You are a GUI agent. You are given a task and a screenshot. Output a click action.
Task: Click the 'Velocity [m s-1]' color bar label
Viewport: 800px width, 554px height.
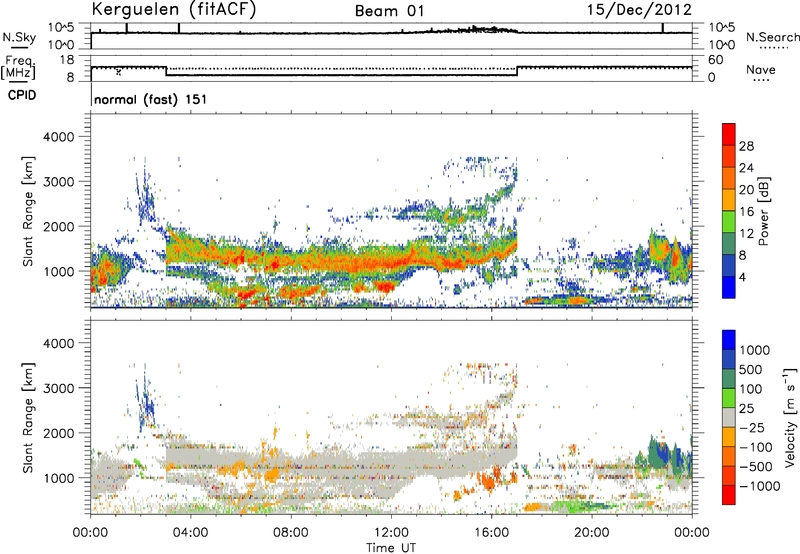tap(790, 417)
